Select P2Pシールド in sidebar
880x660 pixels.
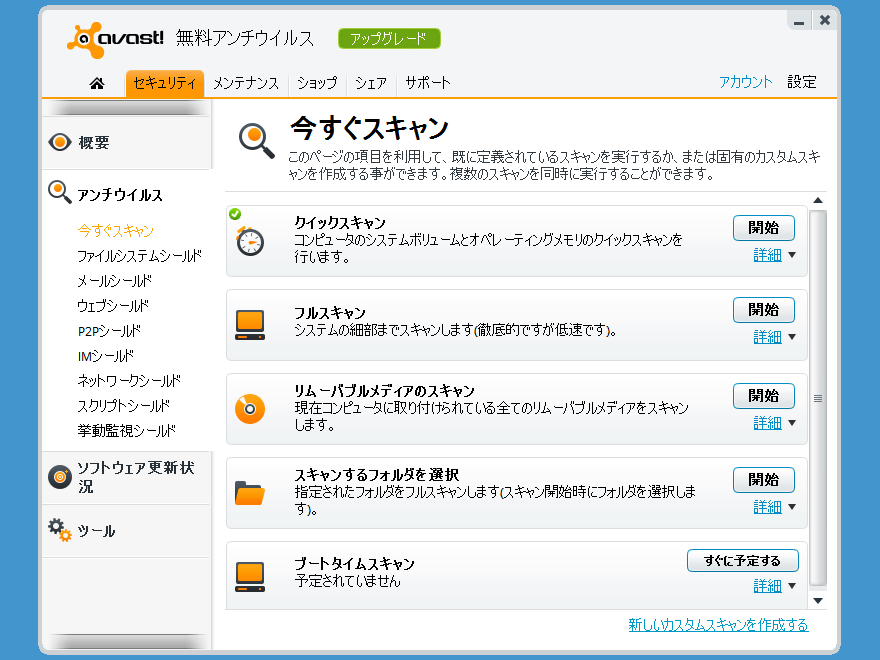(x=109, y=331)
